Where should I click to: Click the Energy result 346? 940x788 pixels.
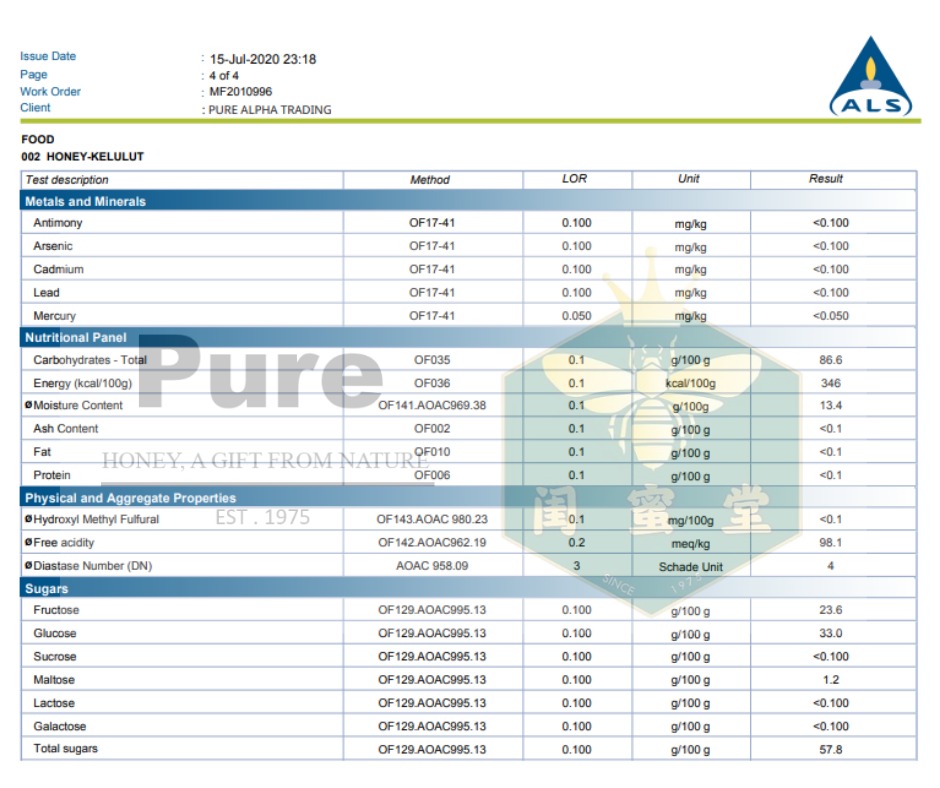[830, 383]
